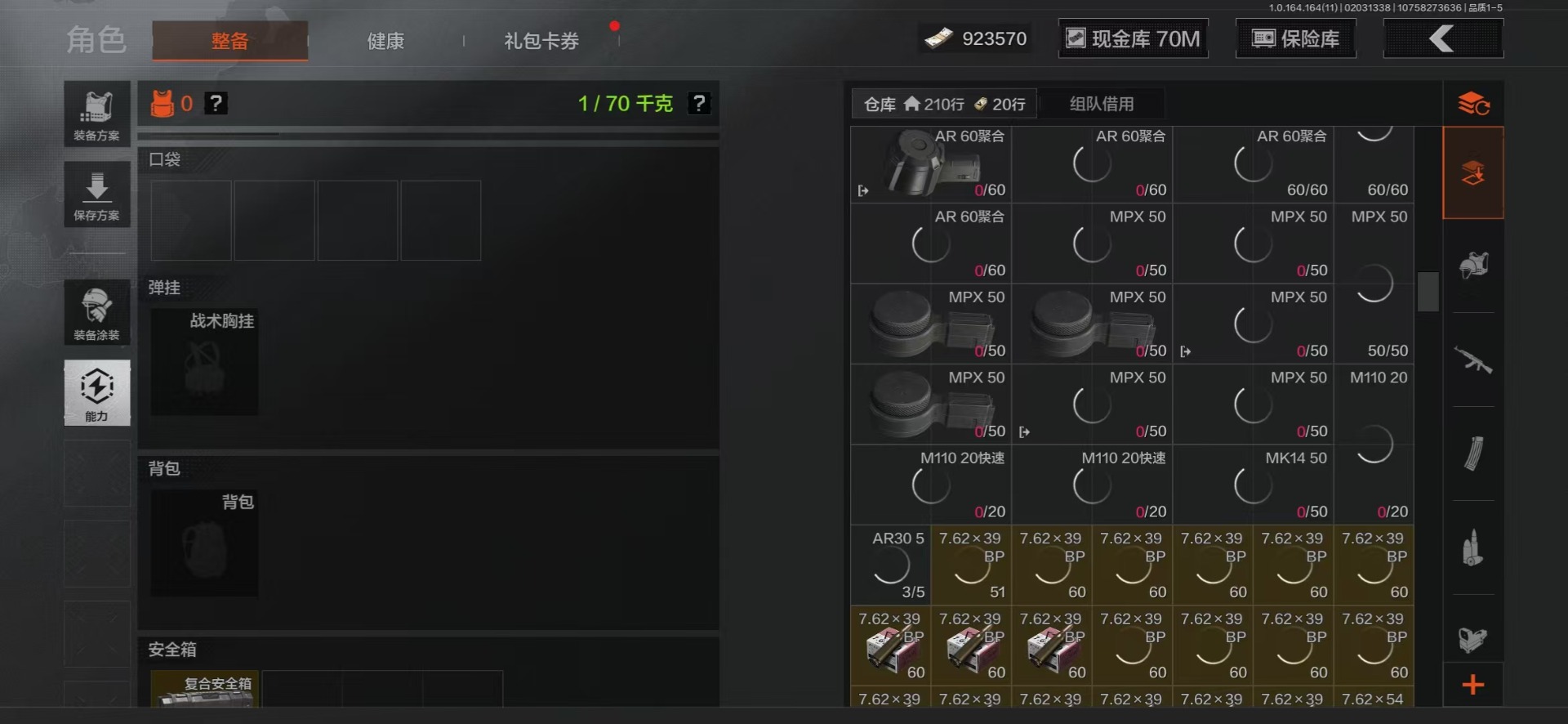Filter warehouse by rifle weapon icon
1568x724 pixels.
pyautogui.click(x=1472, y=360)
